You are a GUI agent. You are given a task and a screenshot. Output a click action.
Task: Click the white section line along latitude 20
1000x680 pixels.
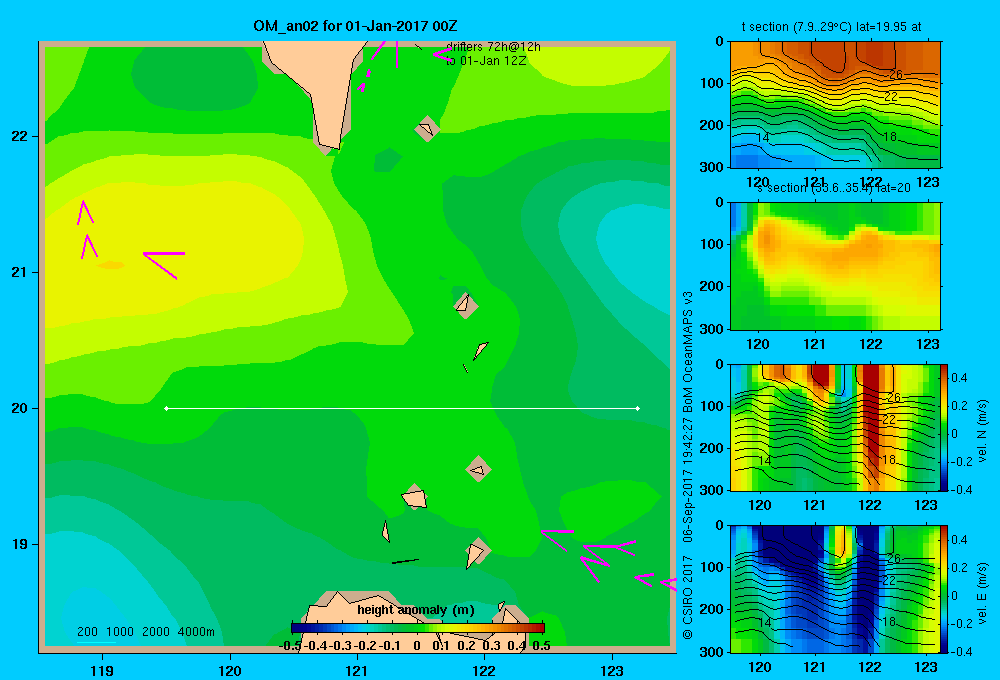pos(402,408)
